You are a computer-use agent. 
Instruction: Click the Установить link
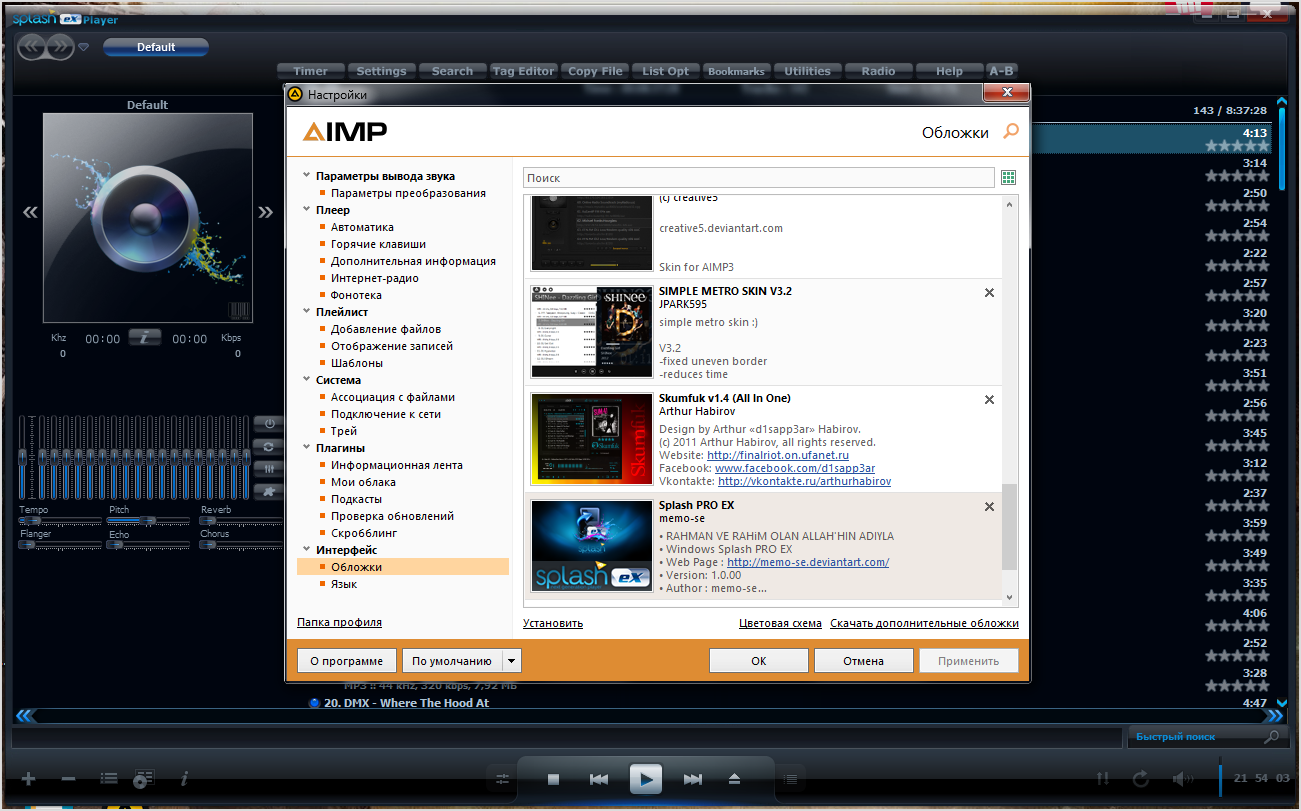point(553,623)
